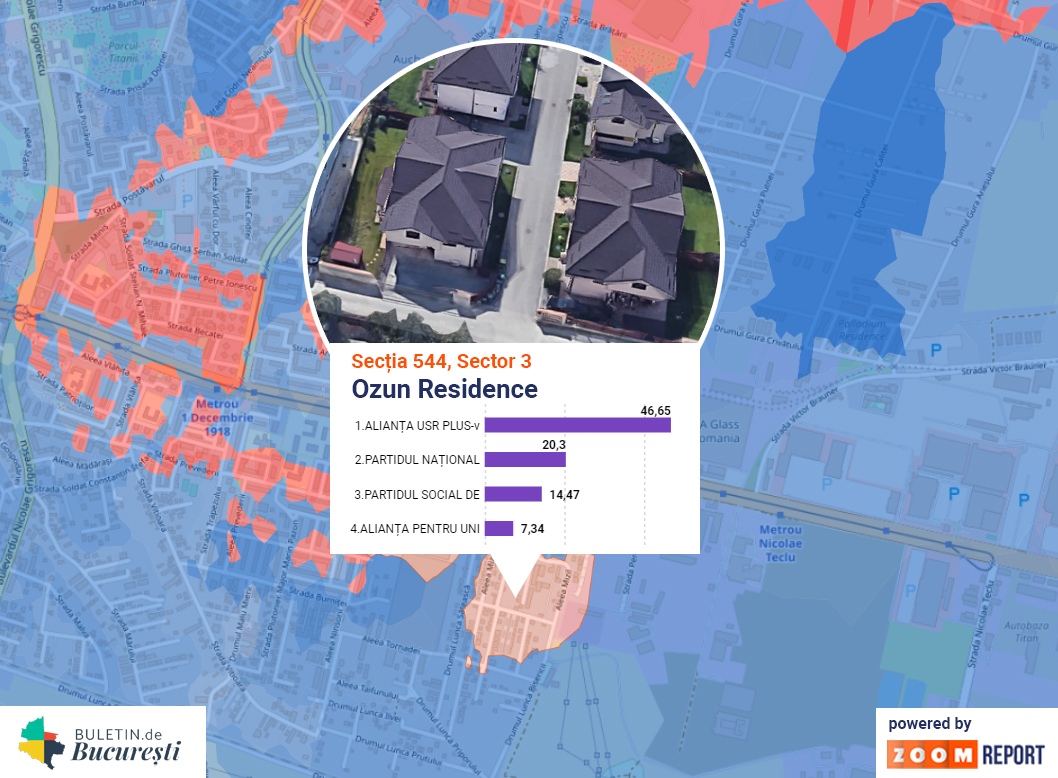1058x778 pixels.
Task: Open the circular satellite photo thumbnail
Action: click(x=512, y=190)
